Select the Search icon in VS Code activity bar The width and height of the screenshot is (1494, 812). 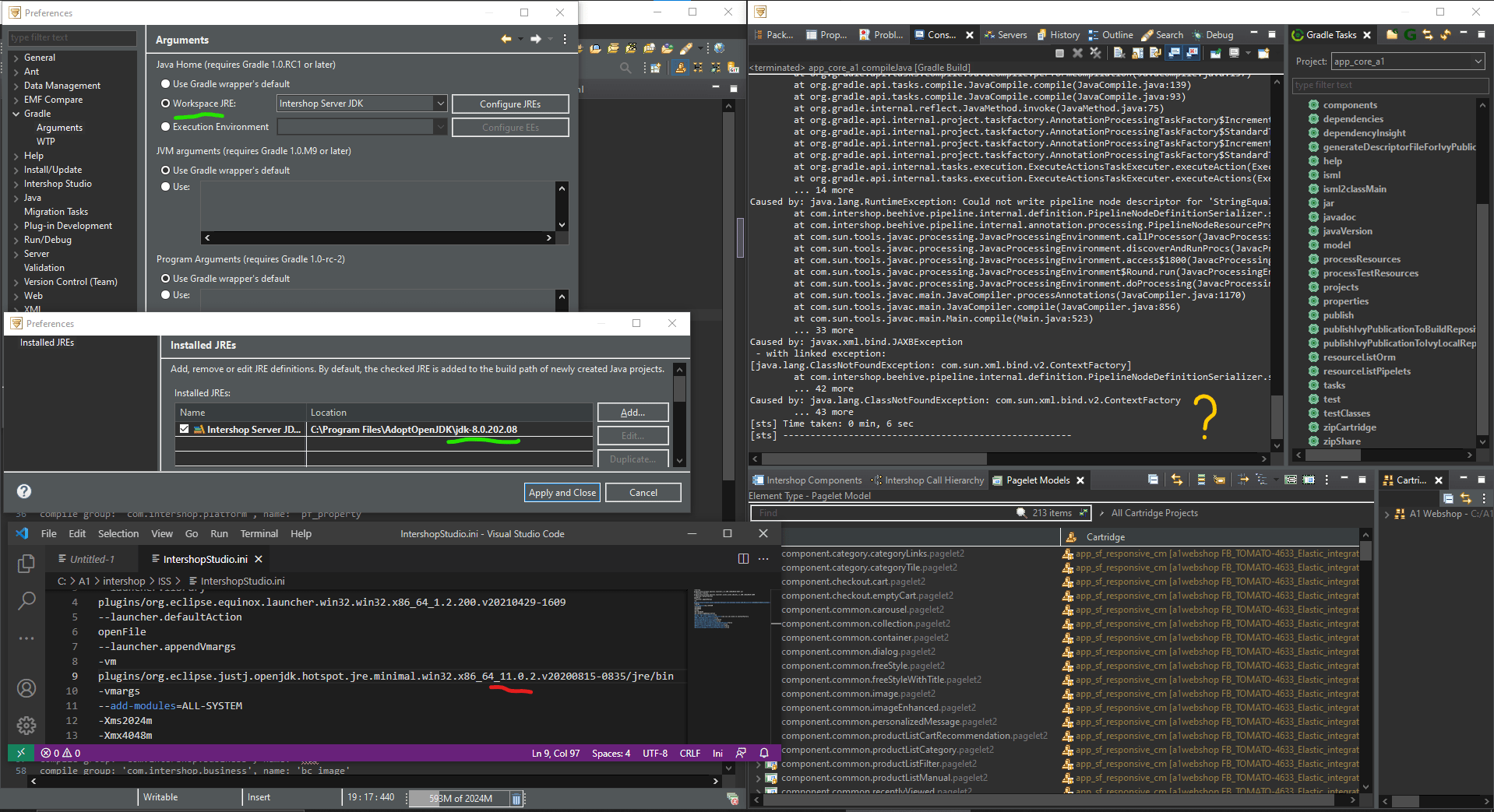click(26, 600)
